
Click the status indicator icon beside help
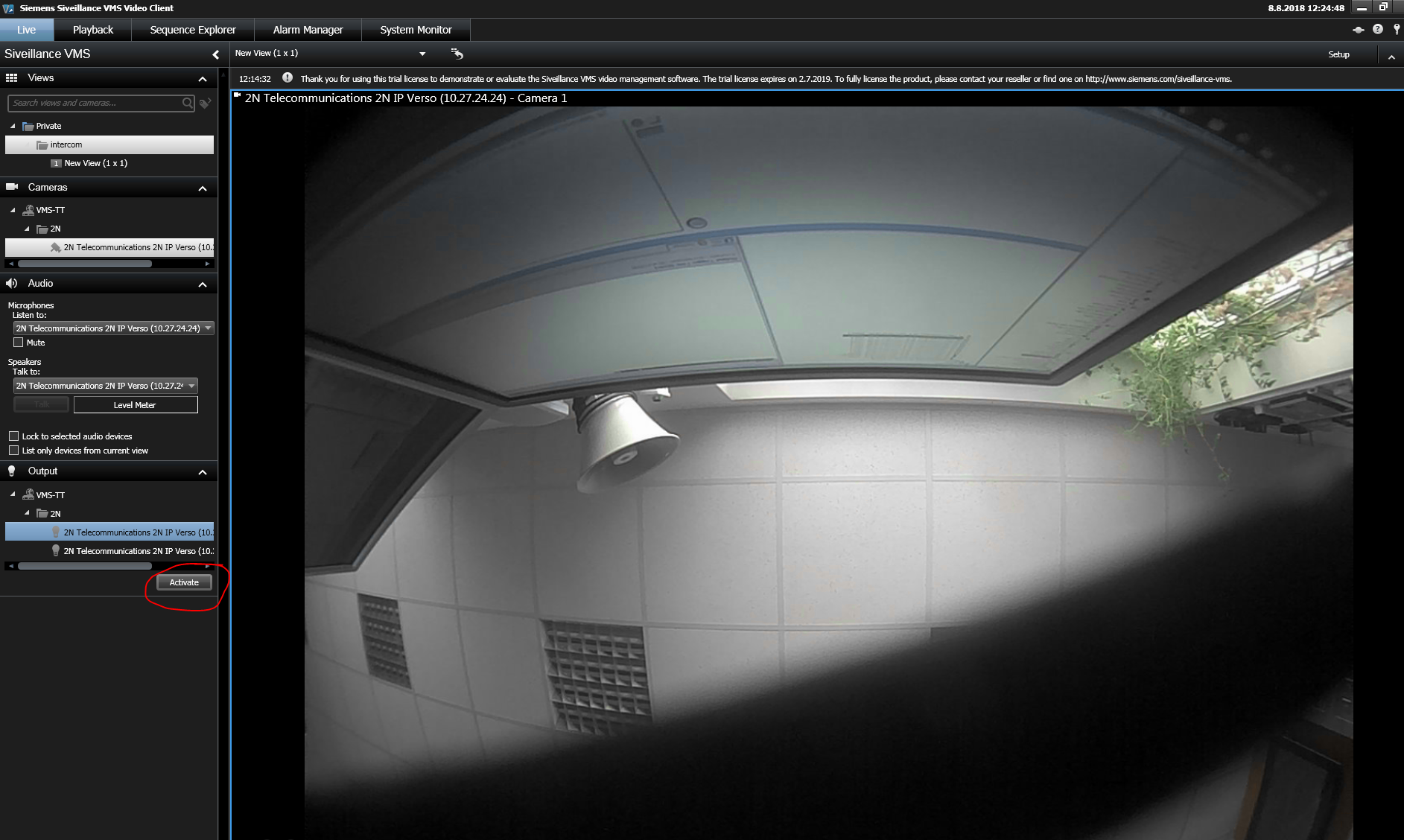click(1358, 30)
